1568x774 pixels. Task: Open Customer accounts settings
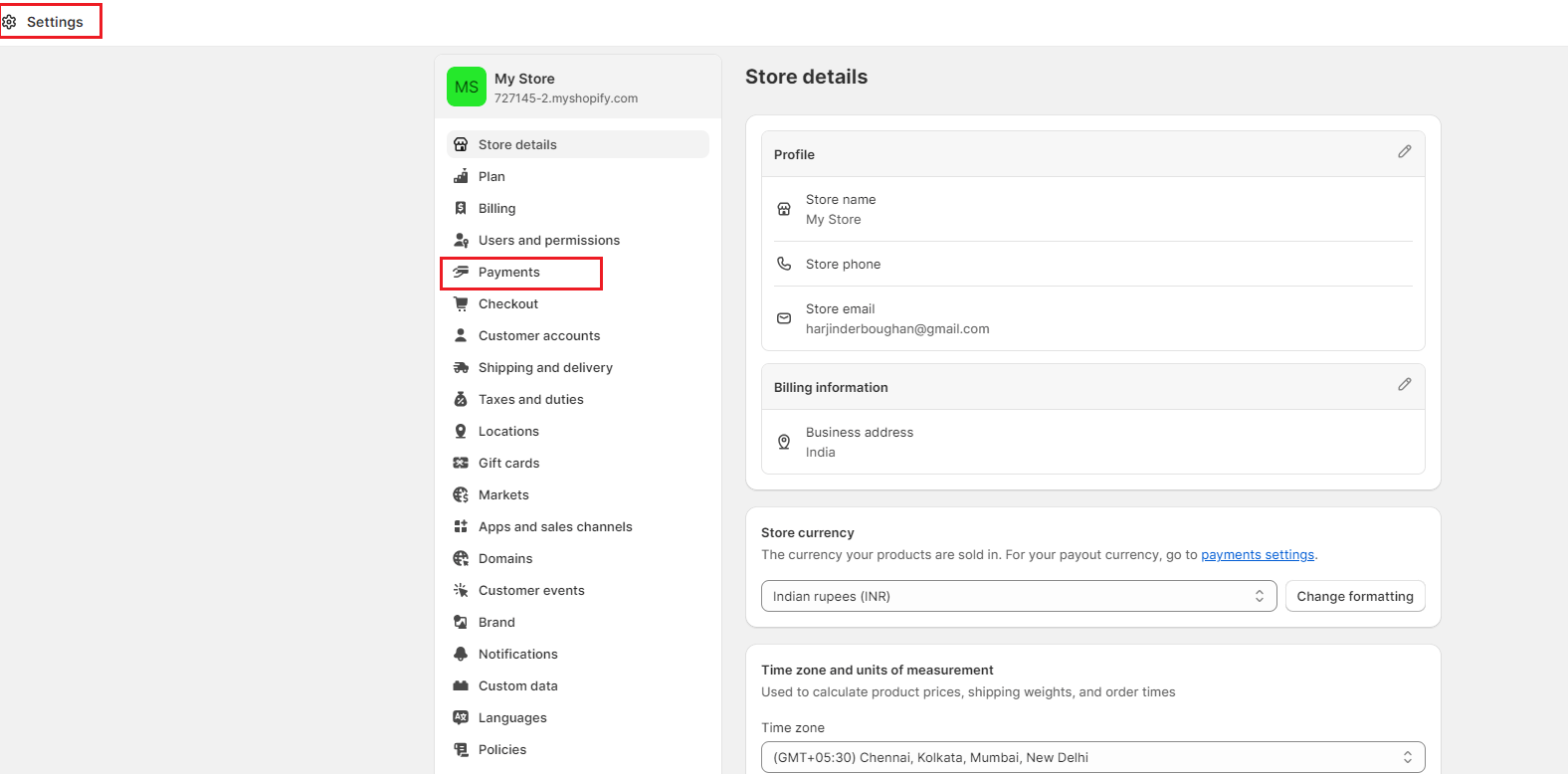[x=578, y=335]
